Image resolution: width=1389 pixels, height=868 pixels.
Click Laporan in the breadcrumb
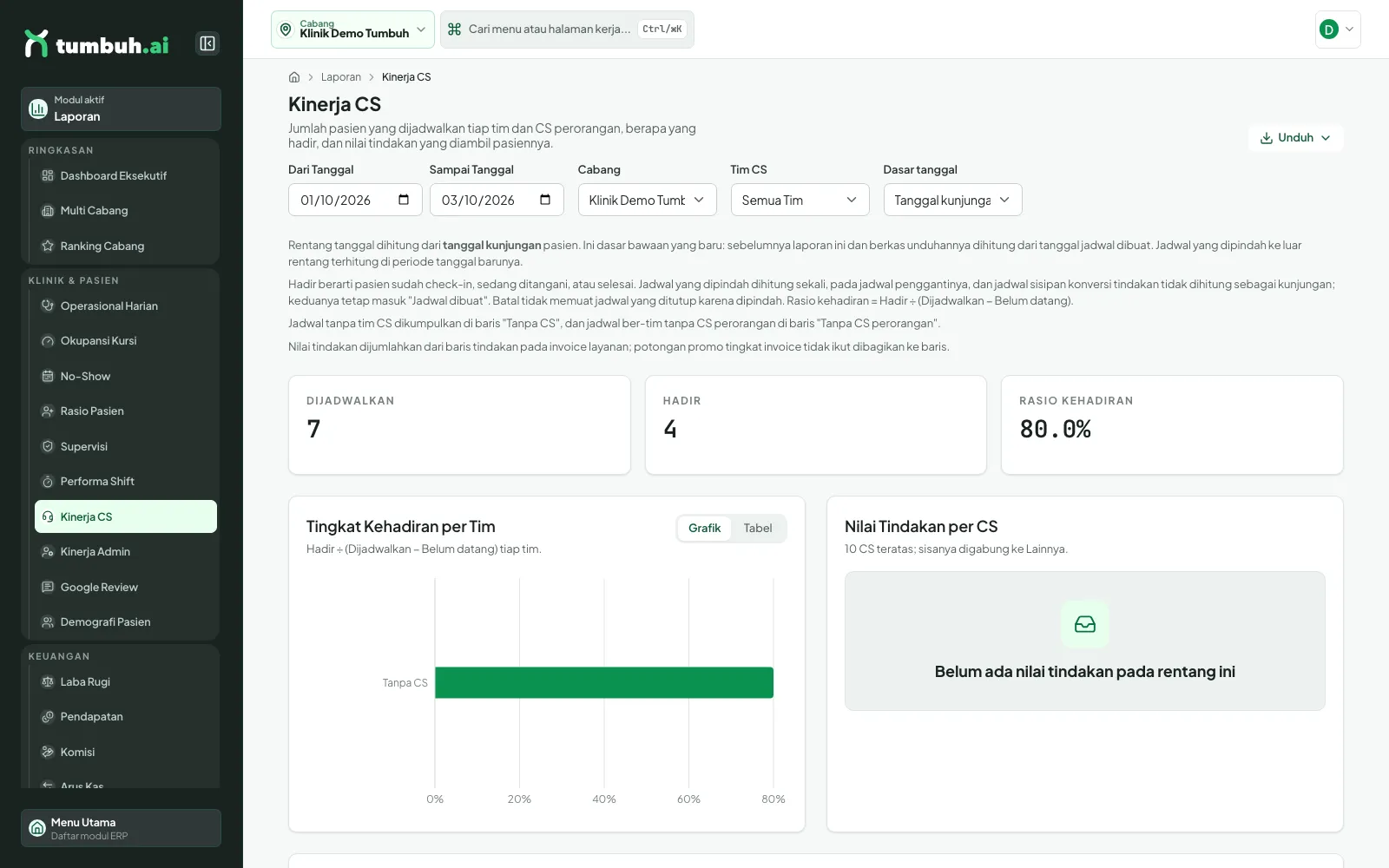coord(341,77)
